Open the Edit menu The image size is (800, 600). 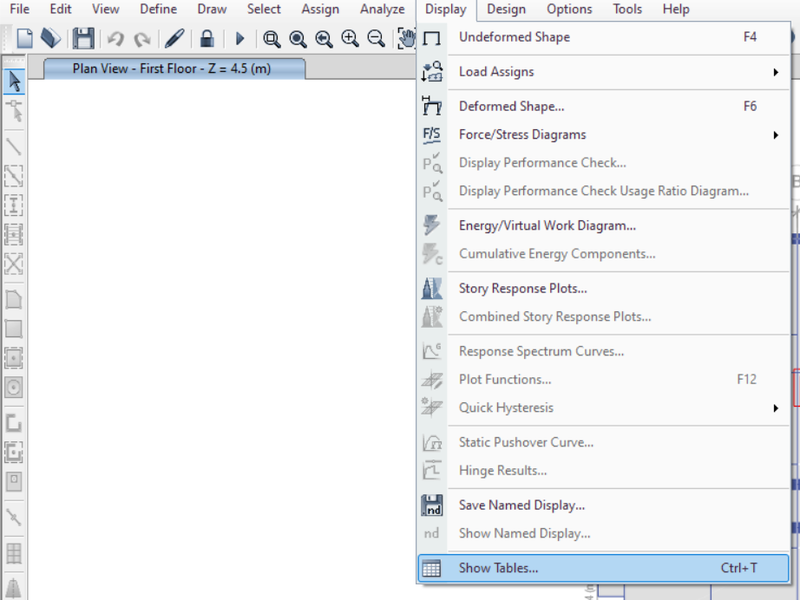click(x=60, y=9)
